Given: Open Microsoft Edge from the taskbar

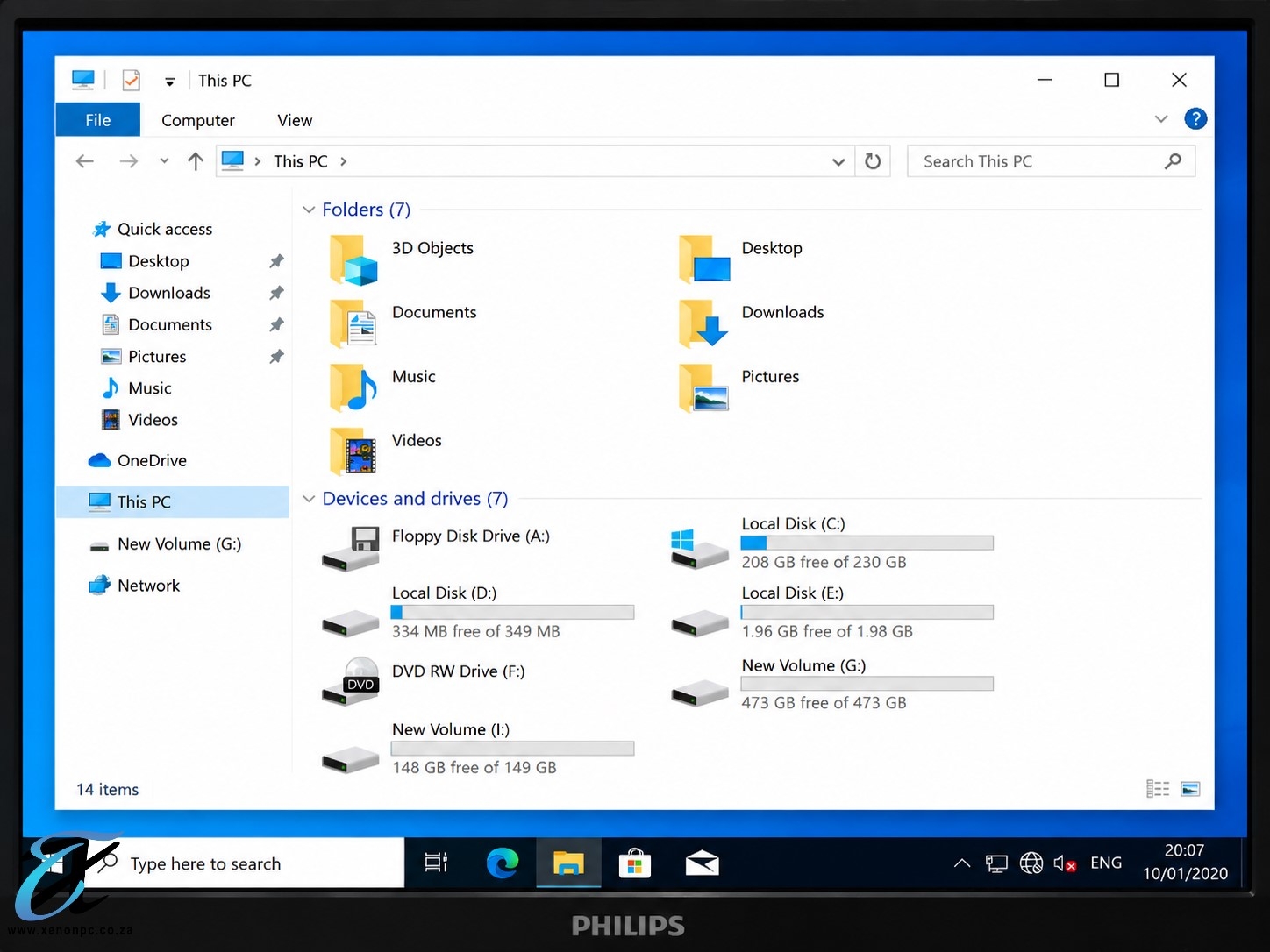Looking at the screenshot, I should pos(503,863).
